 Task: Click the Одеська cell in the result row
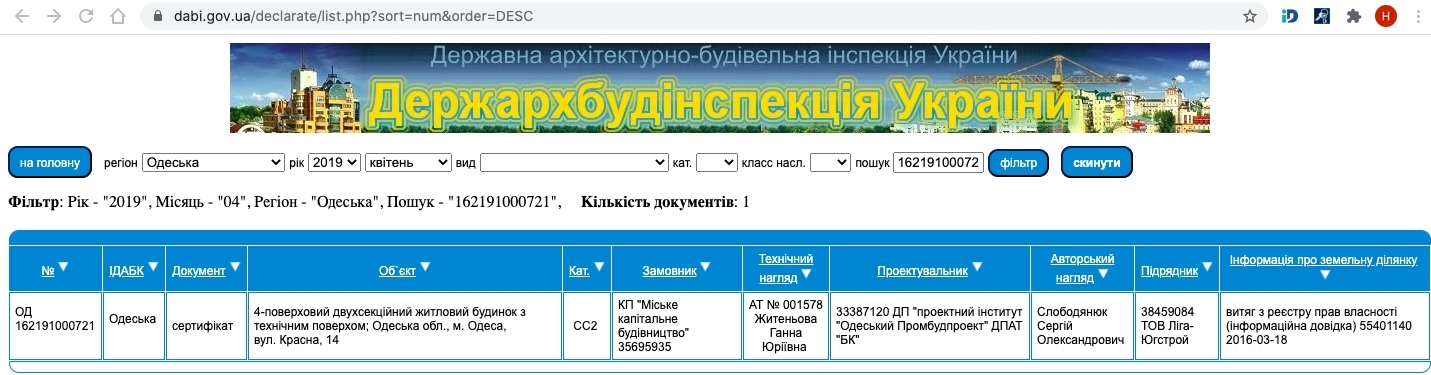coord(134,326)
